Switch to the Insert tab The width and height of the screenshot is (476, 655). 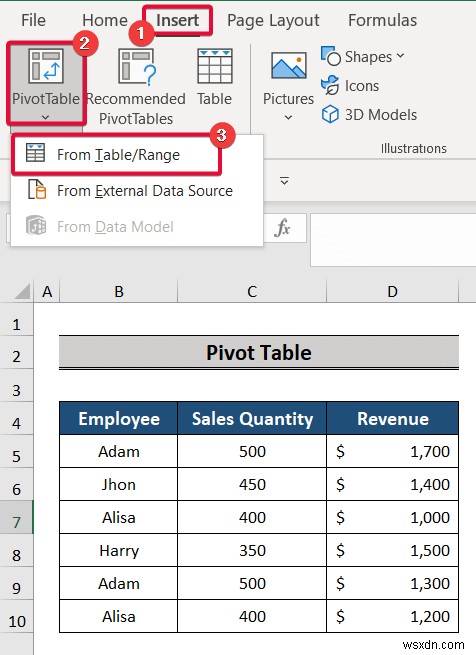point(177,20)
